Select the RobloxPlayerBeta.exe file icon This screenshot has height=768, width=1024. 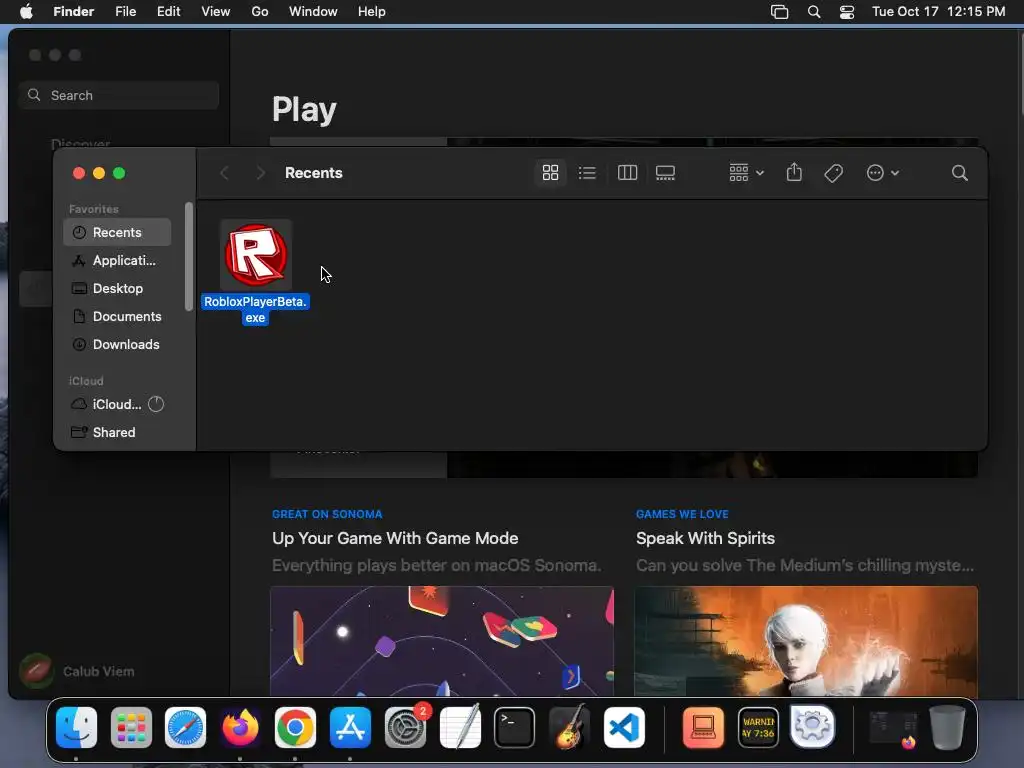tap(255, 255)
